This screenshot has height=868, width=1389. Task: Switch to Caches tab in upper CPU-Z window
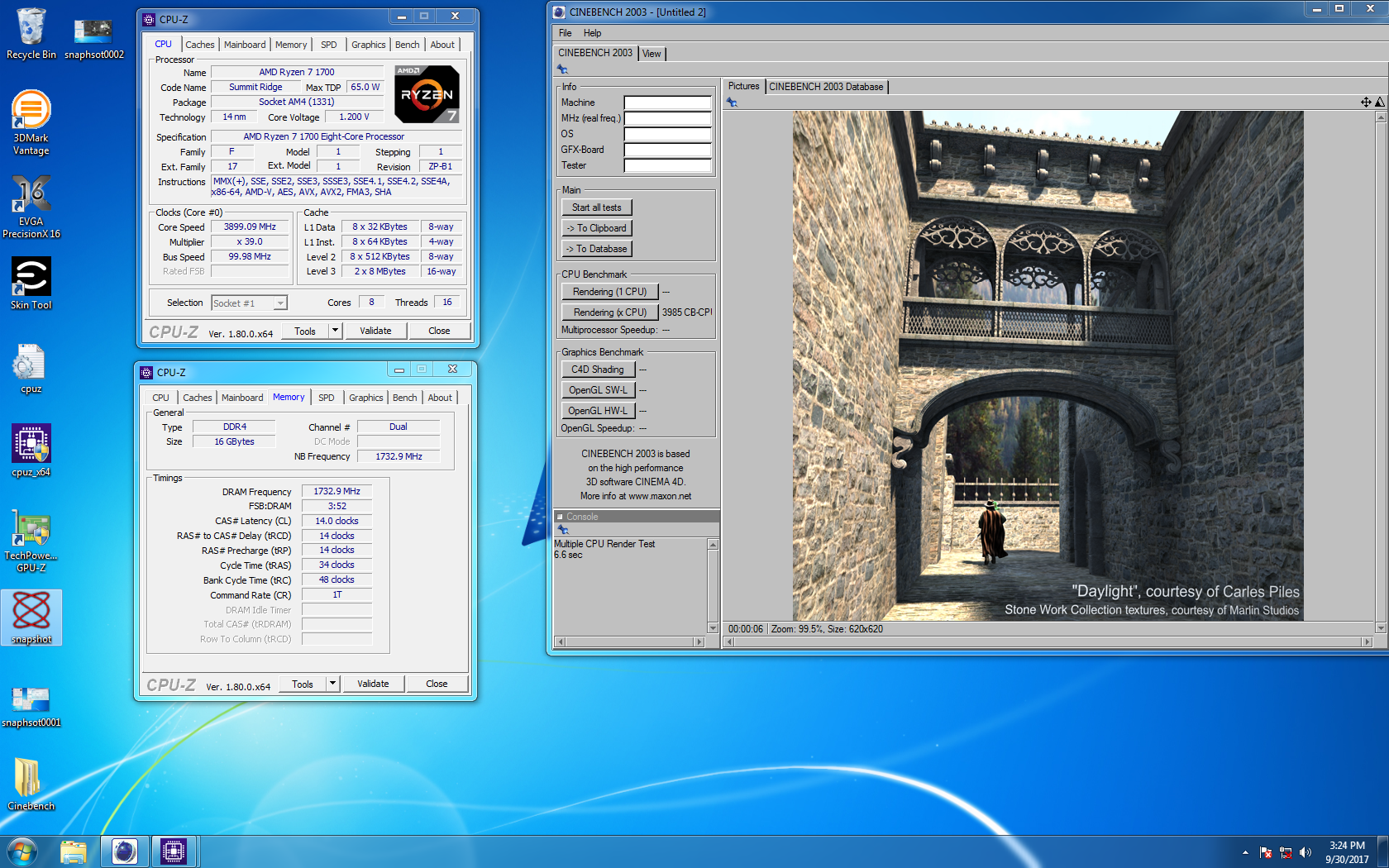(x=200, y=45)
